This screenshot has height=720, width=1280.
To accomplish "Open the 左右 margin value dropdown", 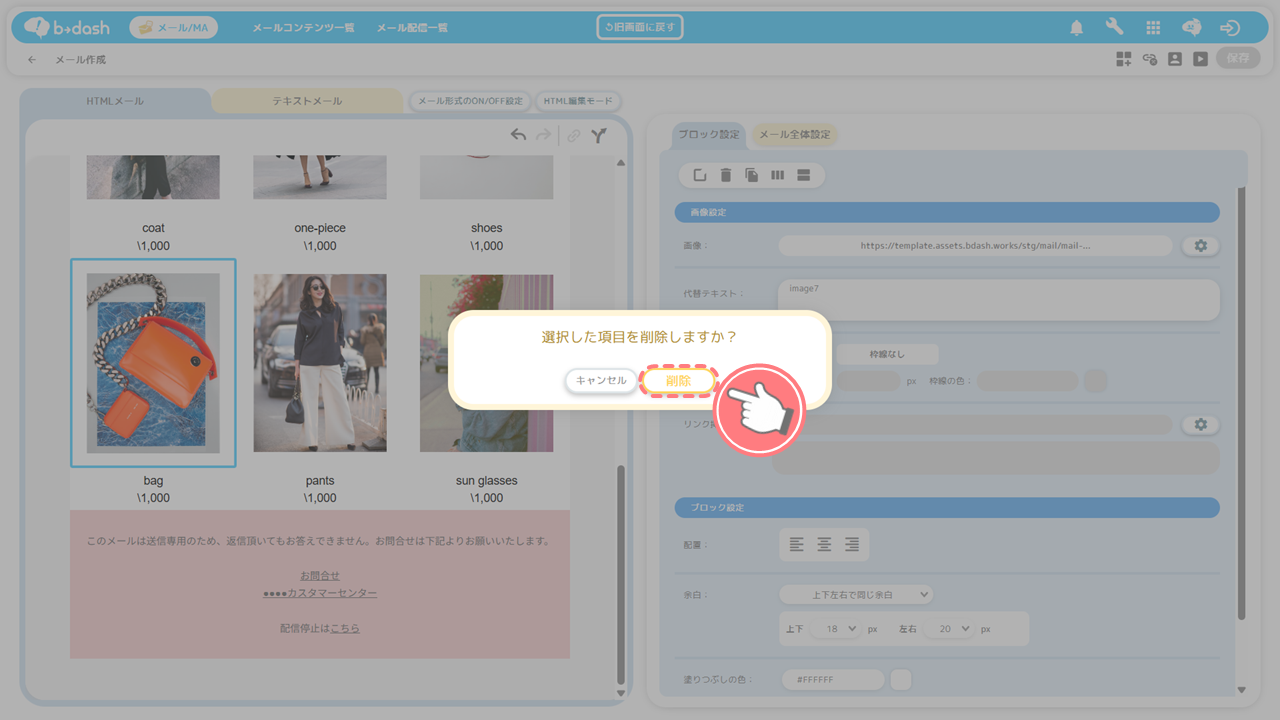I will [x=948, y=629].
